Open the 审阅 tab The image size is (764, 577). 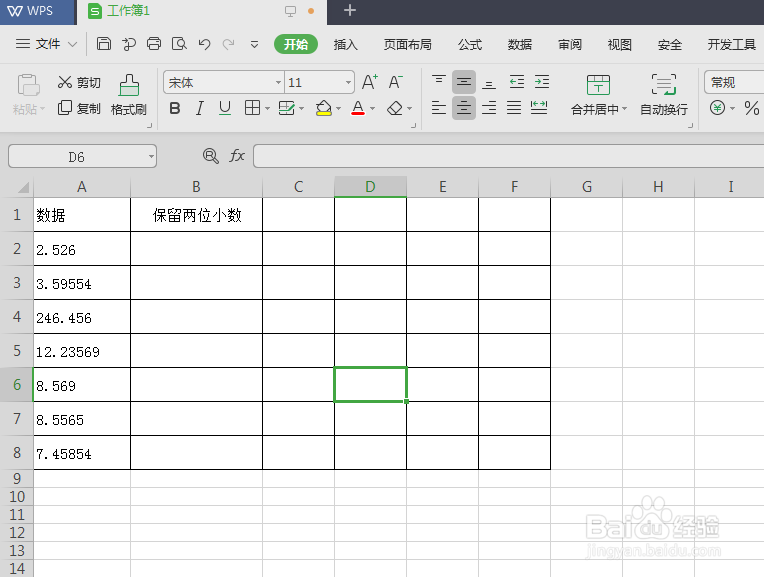570,44
